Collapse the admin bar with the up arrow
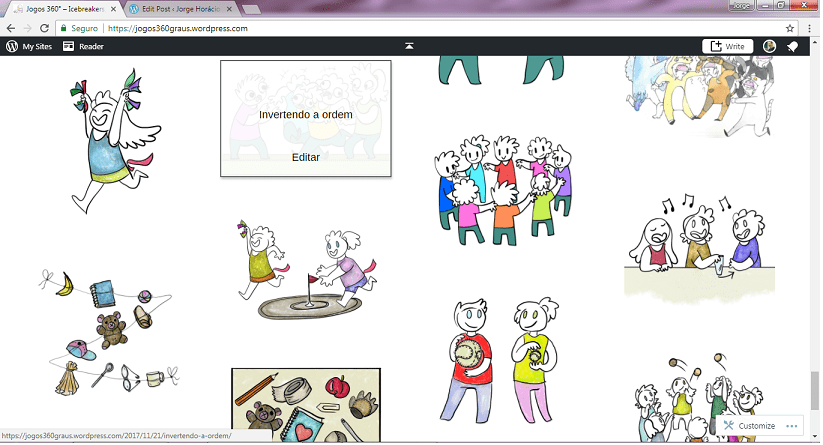This screenshot has height=445, width=823. click(x=409, y=46)
